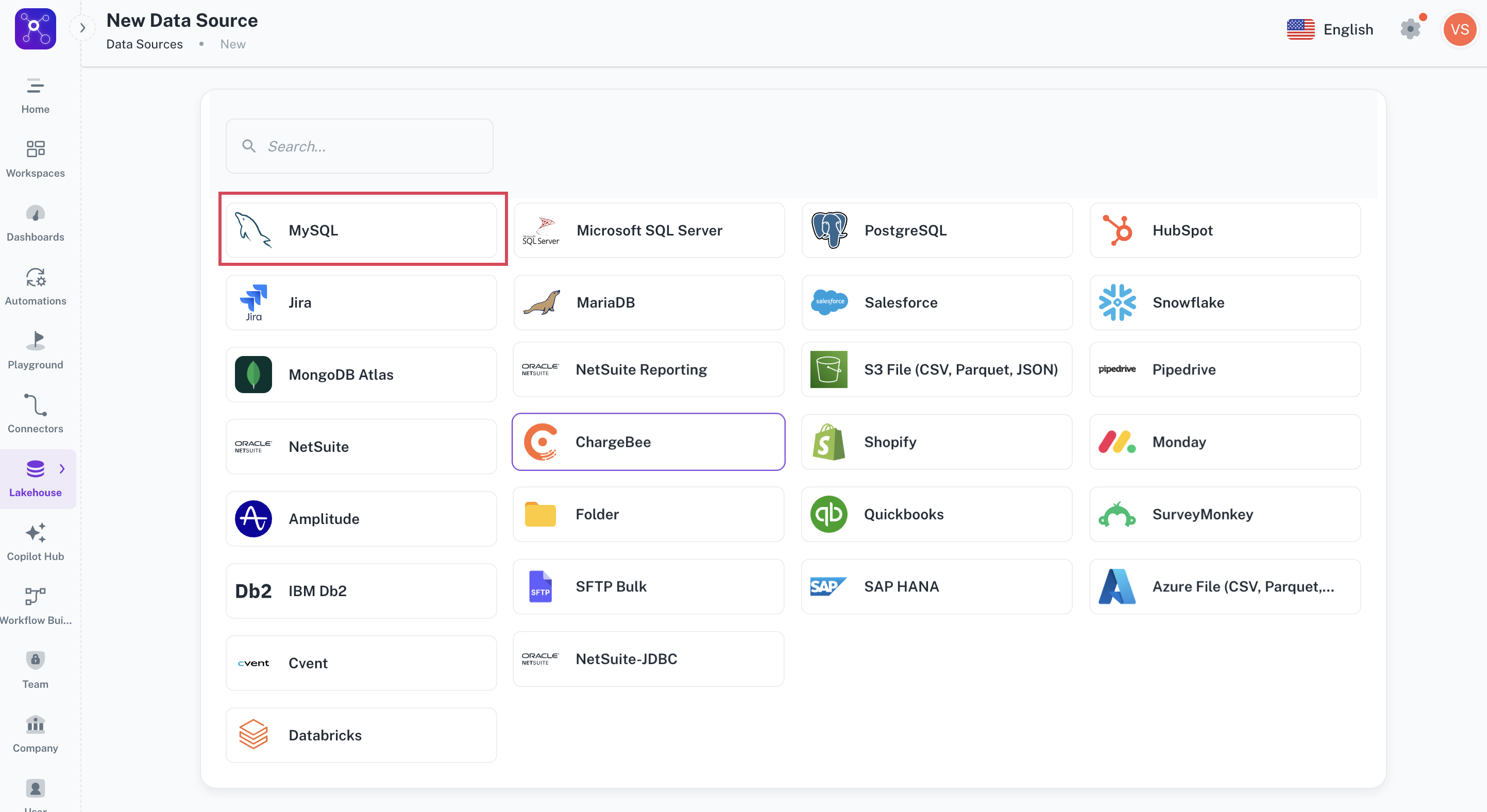The width and height of the screenshot is (1487, 812).
Task: Select the Pipedrive data source
Action: point(1225,369)
